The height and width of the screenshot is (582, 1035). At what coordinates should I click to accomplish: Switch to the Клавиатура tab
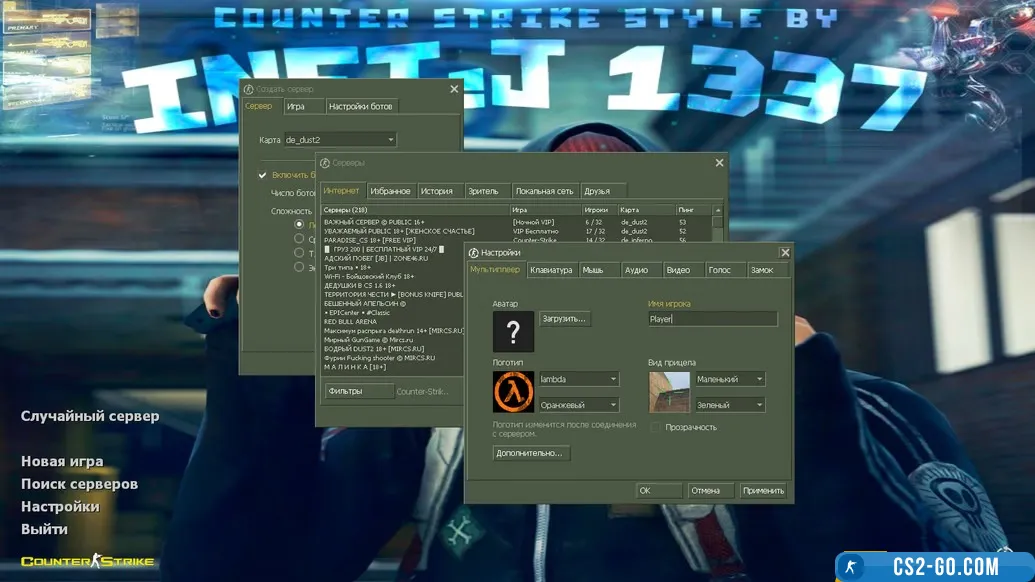(x=551, y=270)
